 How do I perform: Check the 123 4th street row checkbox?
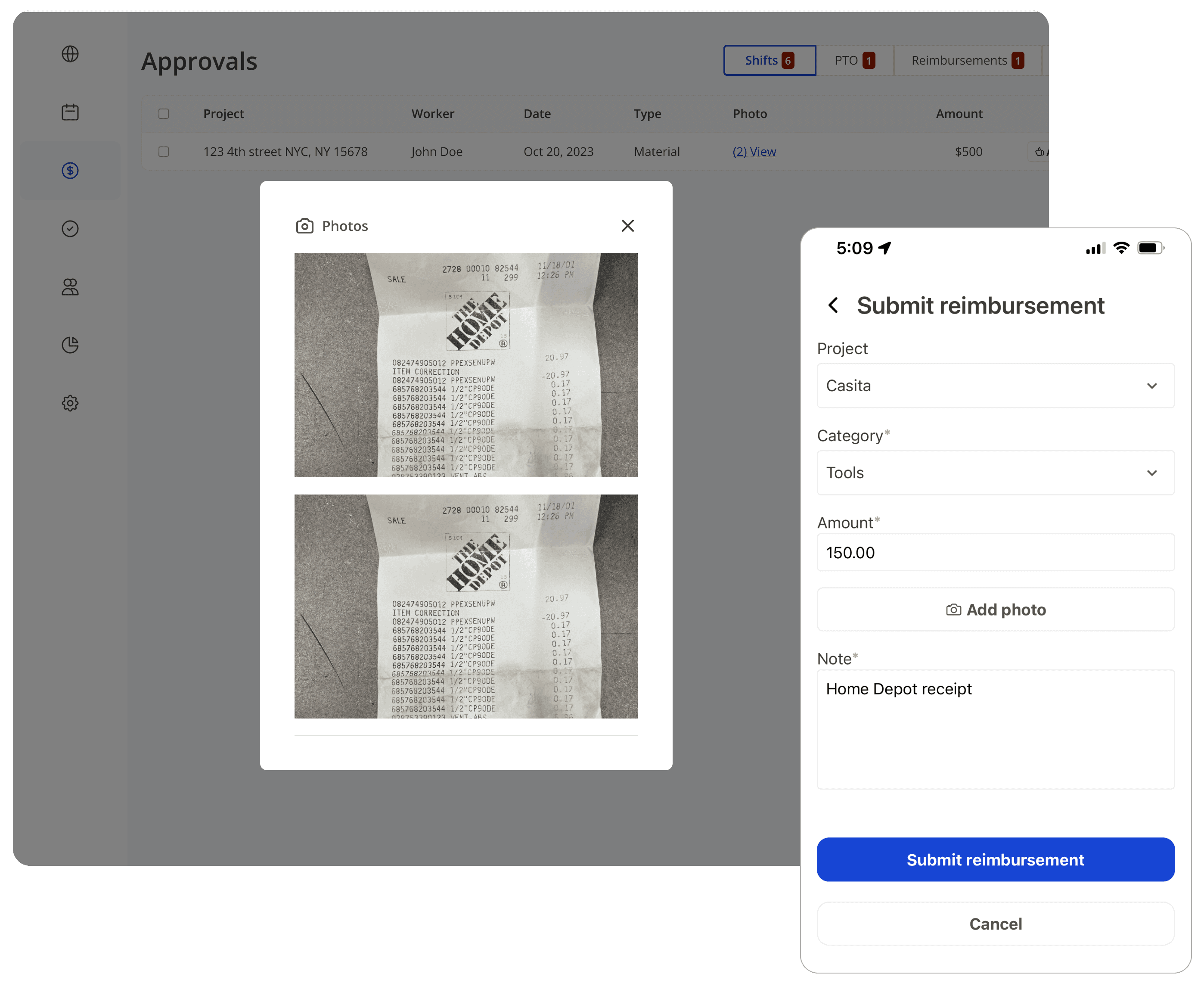point(164,152)
